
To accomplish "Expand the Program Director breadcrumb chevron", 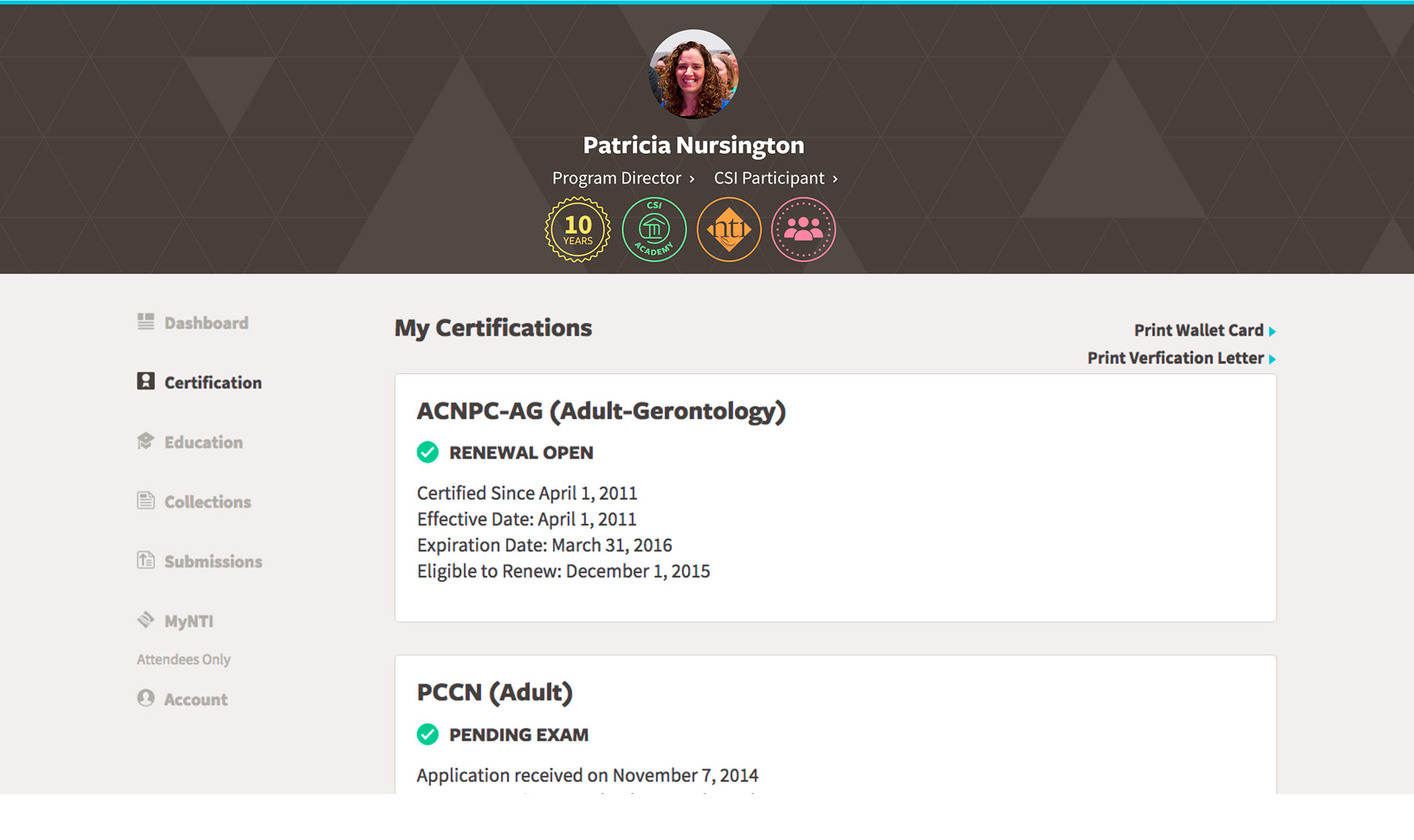I will [692, 178].
